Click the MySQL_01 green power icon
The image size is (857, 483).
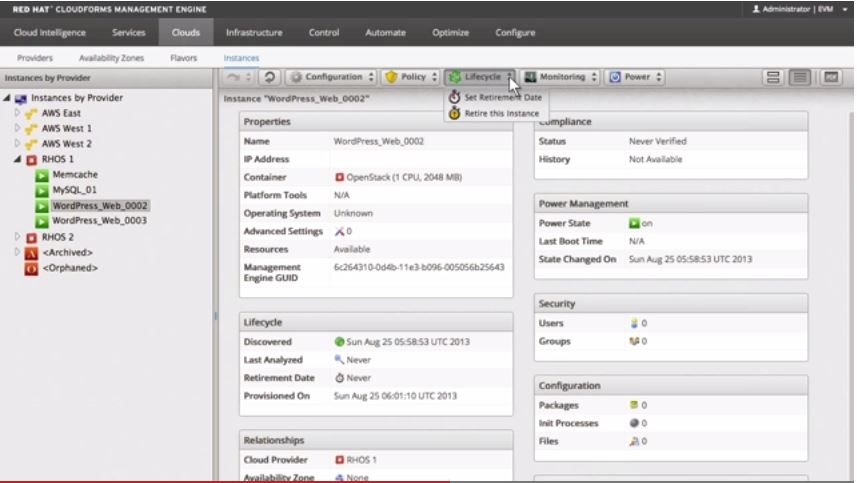(x=42, y=190)
